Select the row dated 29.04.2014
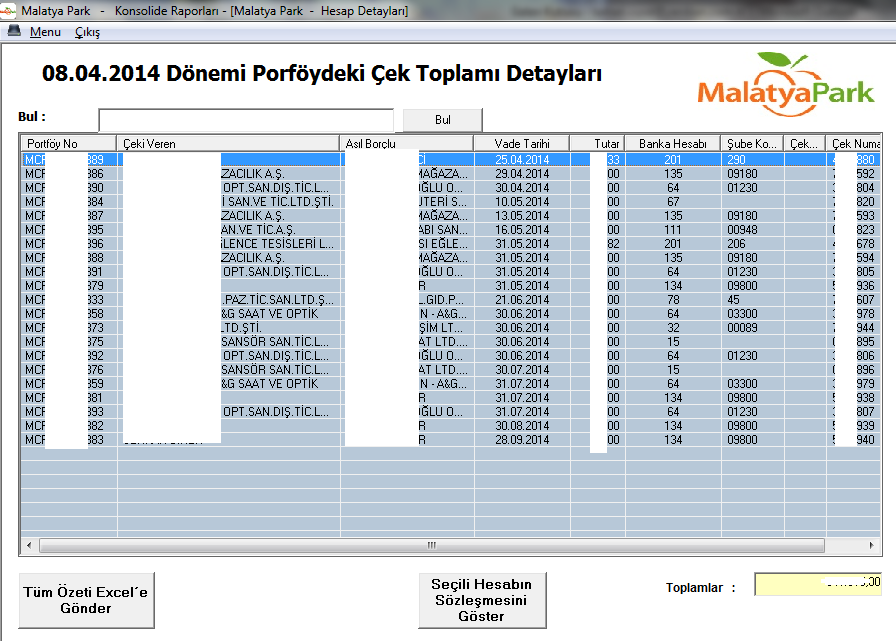The height and width of the screenshot is (641, 896). pos(450,174)
